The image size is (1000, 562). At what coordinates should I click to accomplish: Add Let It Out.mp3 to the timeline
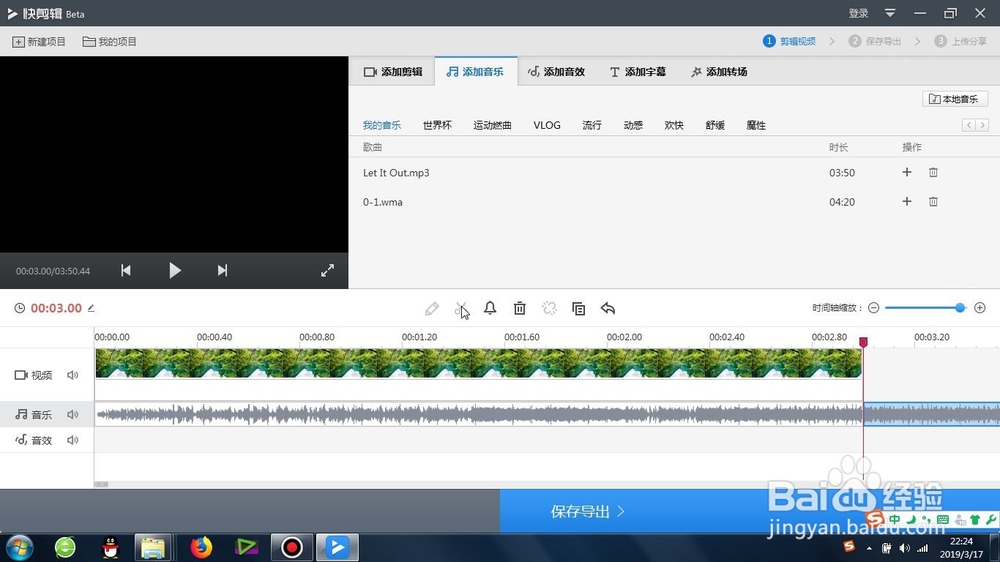point(907,172)
